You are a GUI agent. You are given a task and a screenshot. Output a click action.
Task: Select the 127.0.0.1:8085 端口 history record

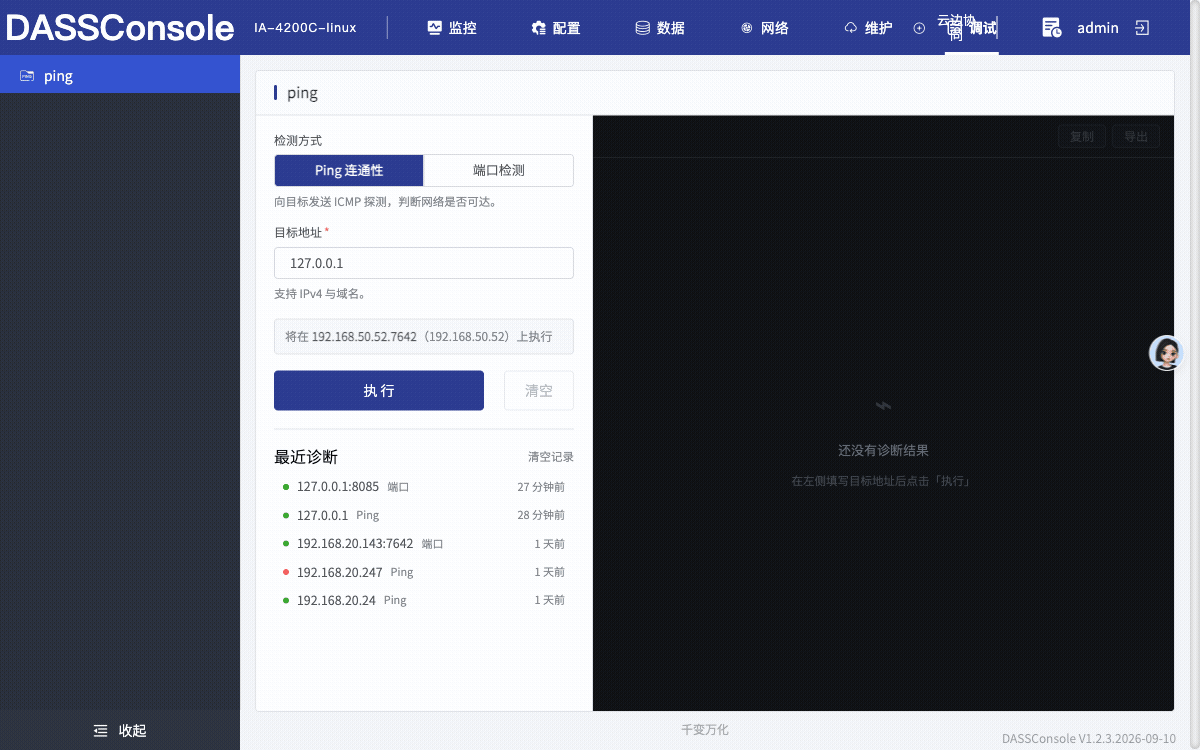click(x=424, y=487)
